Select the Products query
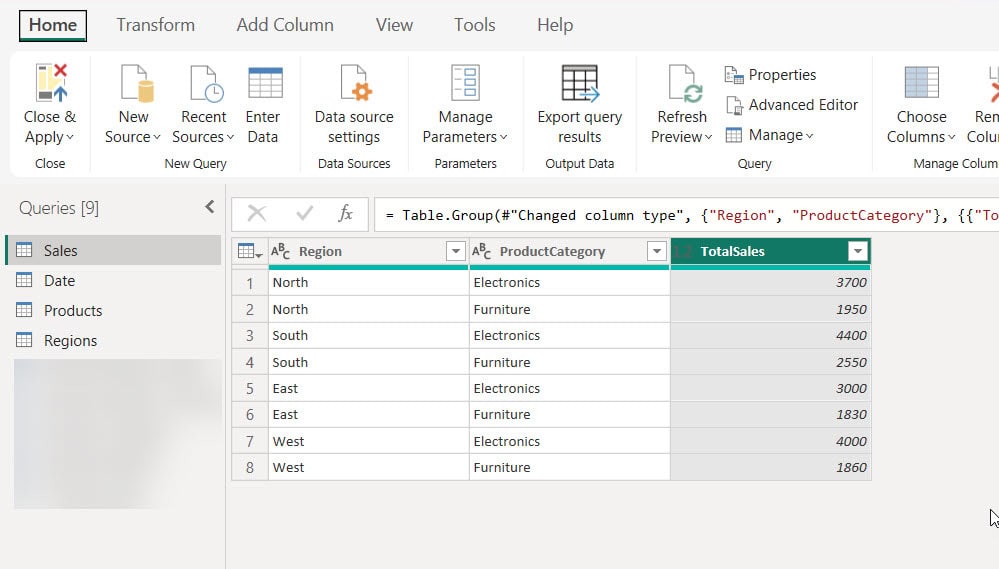Screen dimensions: 999x569 point(114,310)
